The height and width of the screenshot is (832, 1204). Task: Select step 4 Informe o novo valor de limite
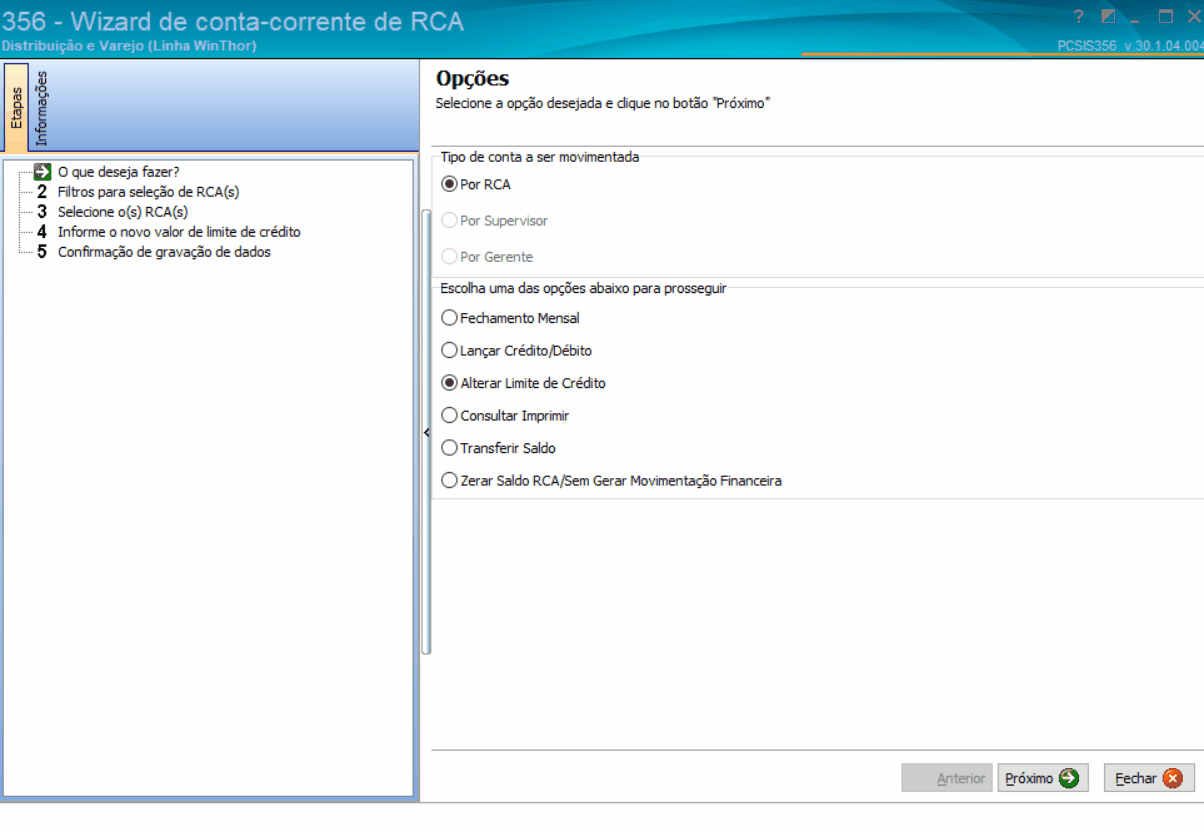(x=179, y=231)
